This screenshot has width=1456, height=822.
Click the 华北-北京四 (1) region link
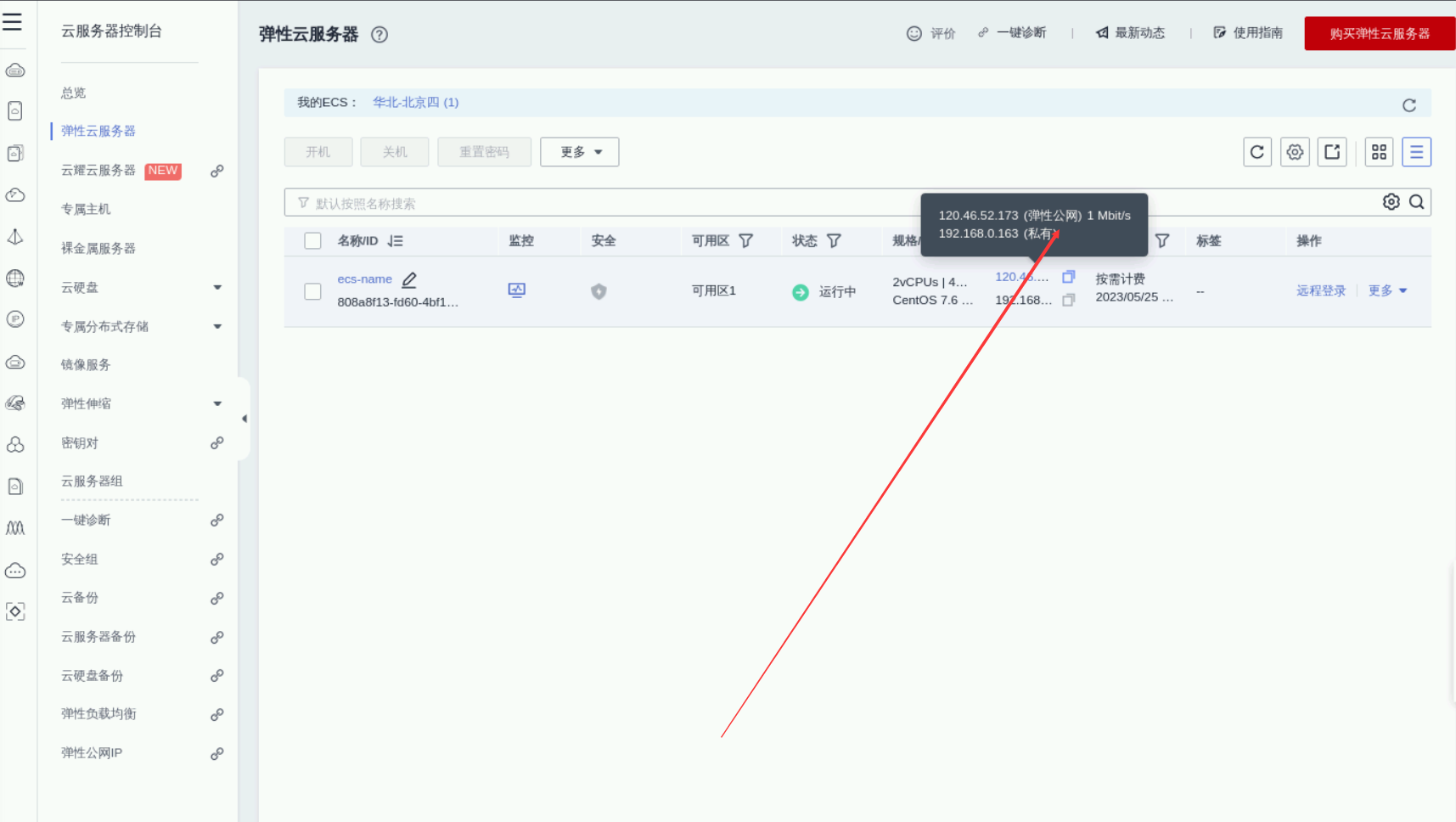pyautogui.click(x=416, y=102)
